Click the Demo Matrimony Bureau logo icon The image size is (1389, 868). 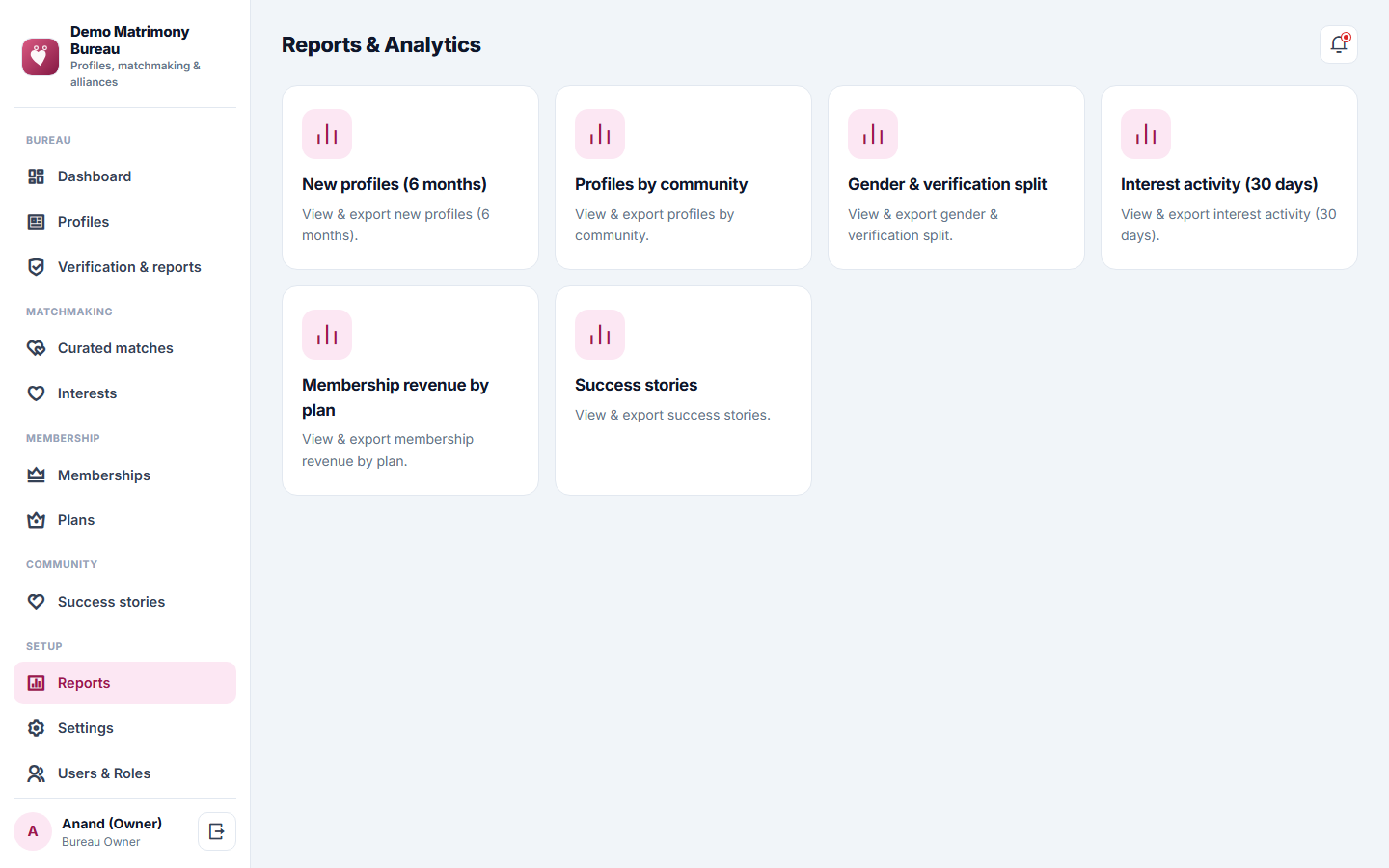point(41,57)
